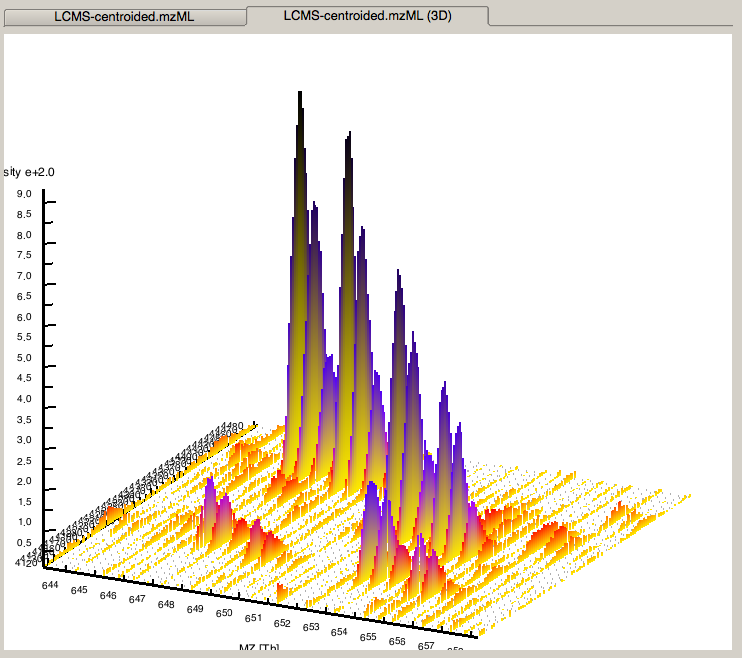742x658 pixels.
Task: Click the second tallest peak tip near m/z 653
Action: click(x=349, y=133)
